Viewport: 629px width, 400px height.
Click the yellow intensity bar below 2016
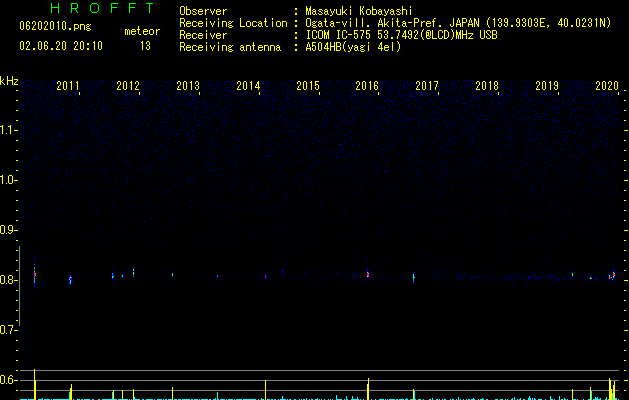(368, 389)
